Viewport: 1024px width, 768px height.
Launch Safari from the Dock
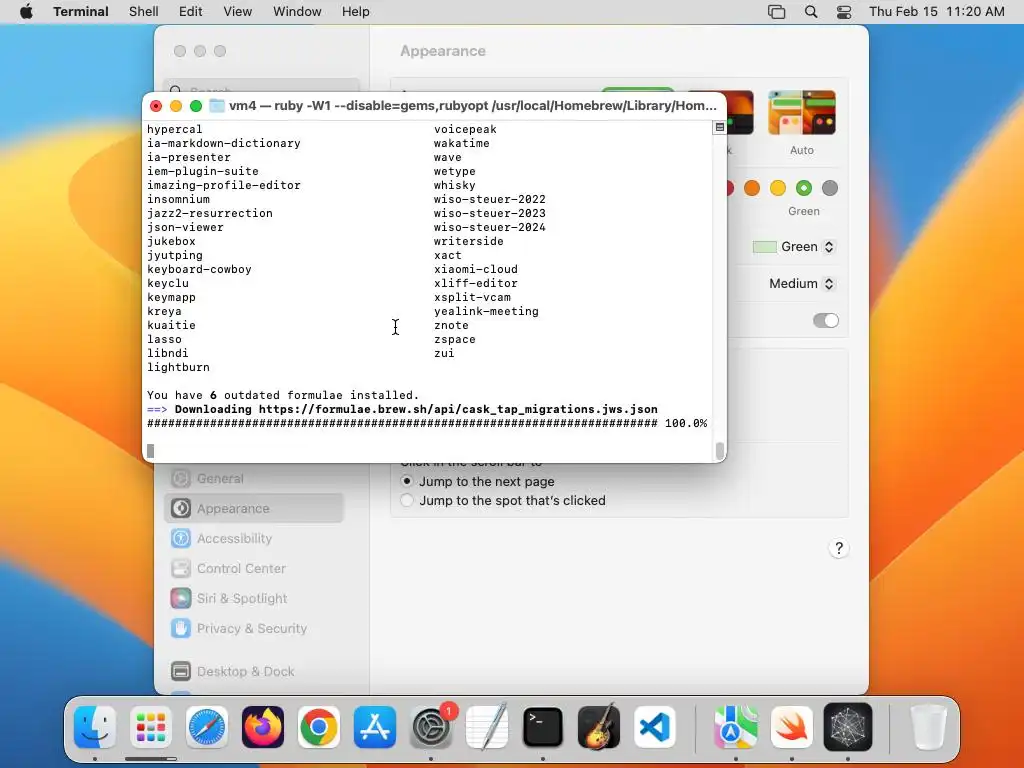[207, 727]
